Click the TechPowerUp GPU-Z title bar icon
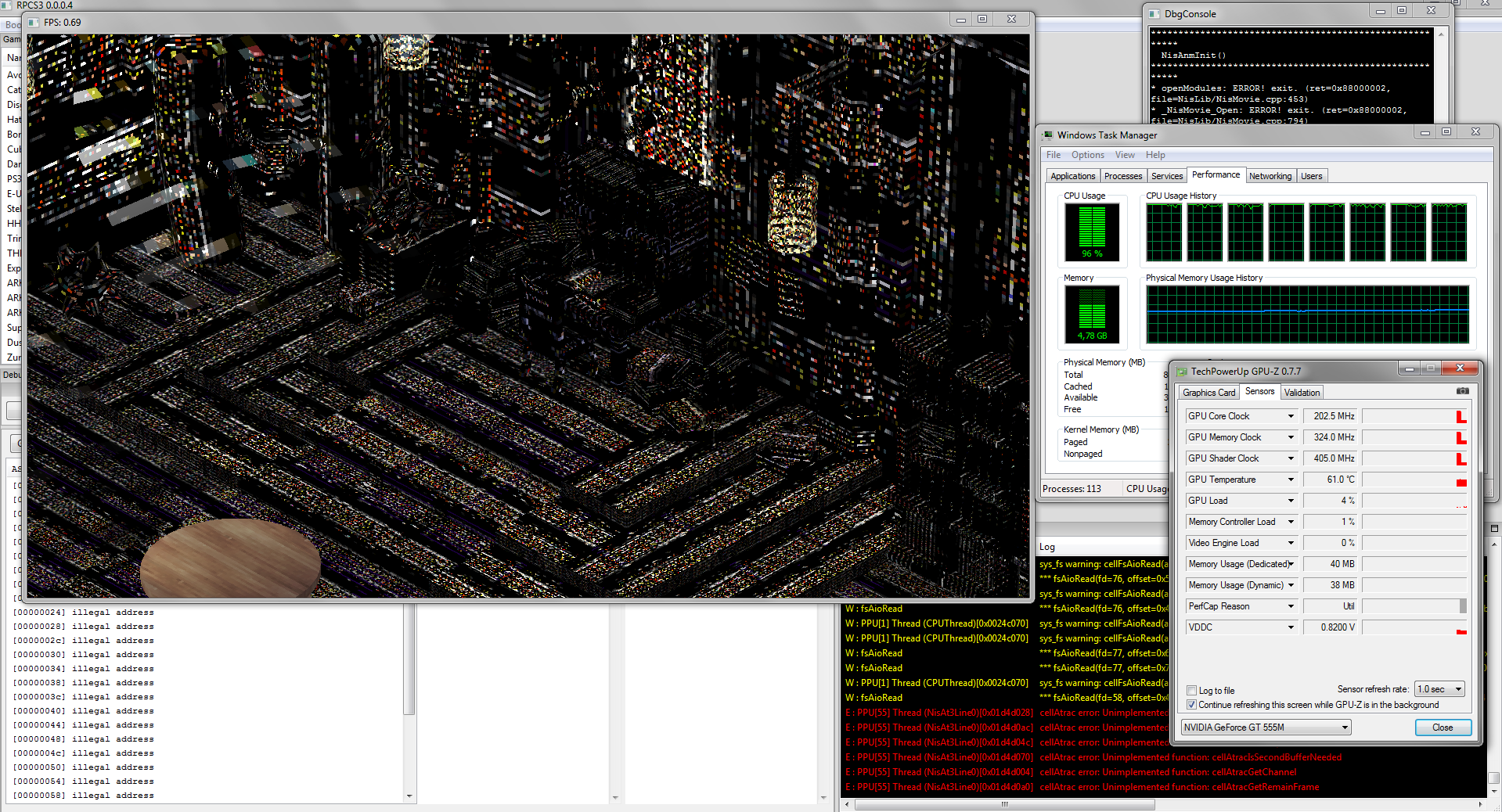The image size is (1502, 812). click(1182, 372)
